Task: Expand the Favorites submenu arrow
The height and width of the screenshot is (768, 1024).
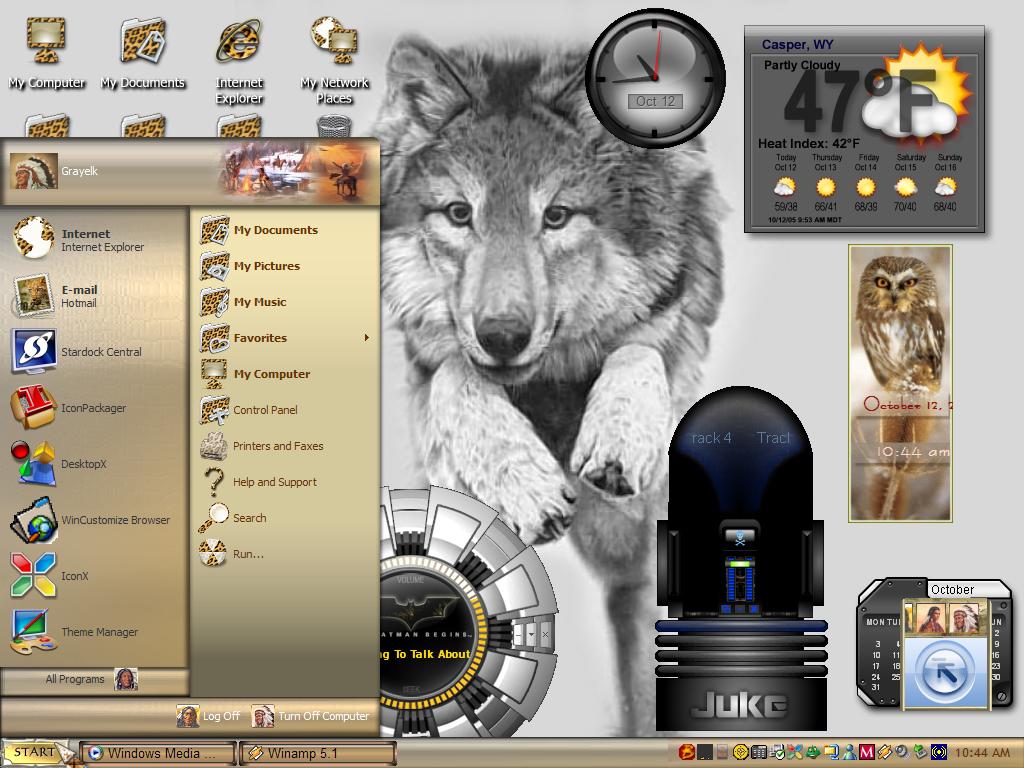Action: point(366,338)
